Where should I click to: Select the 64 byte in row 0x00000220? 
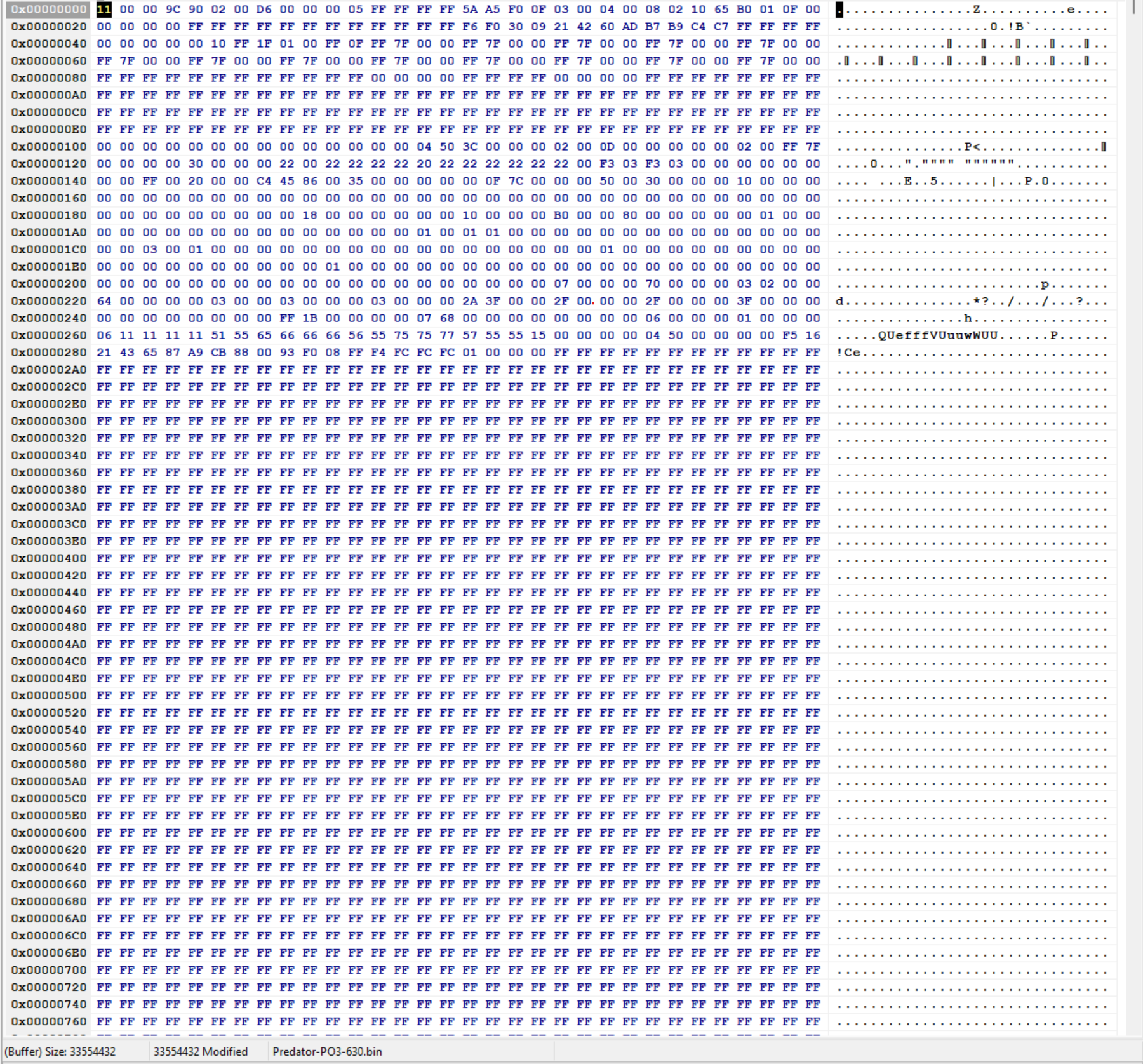pos(104,301)
